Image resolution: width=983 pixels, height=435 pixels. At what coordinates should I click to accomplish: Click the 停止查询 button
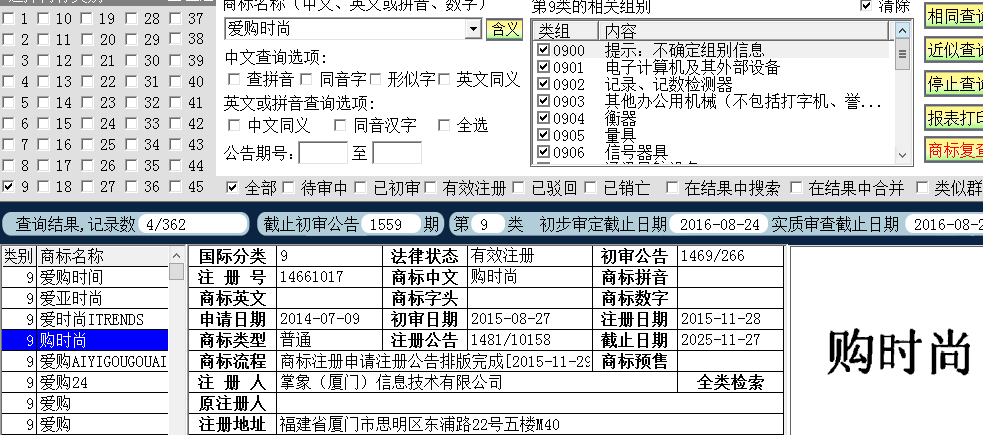pos(954,84)
